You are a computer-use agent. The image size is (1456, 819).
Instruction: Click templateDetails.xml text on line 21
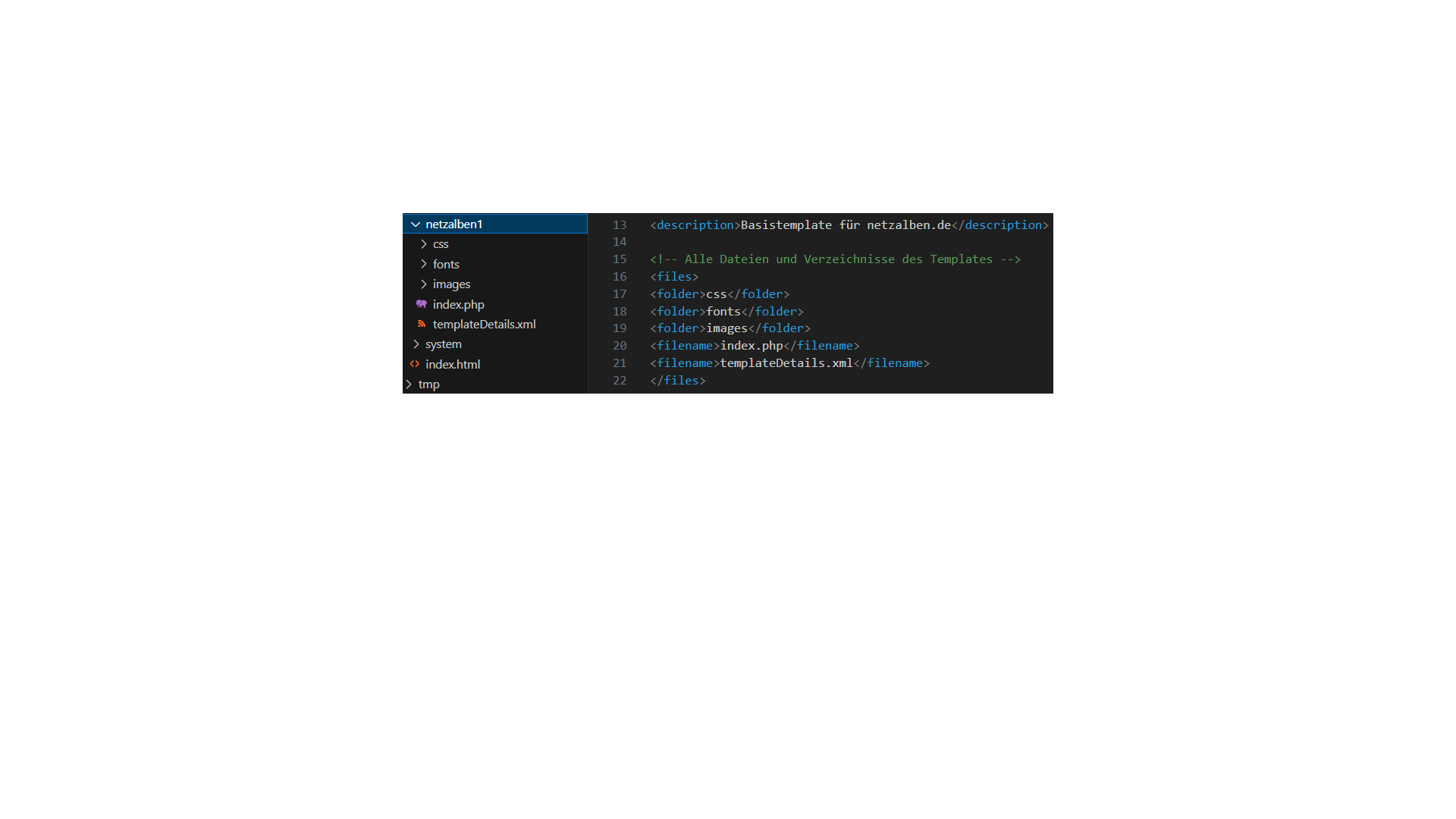(786, 363)
